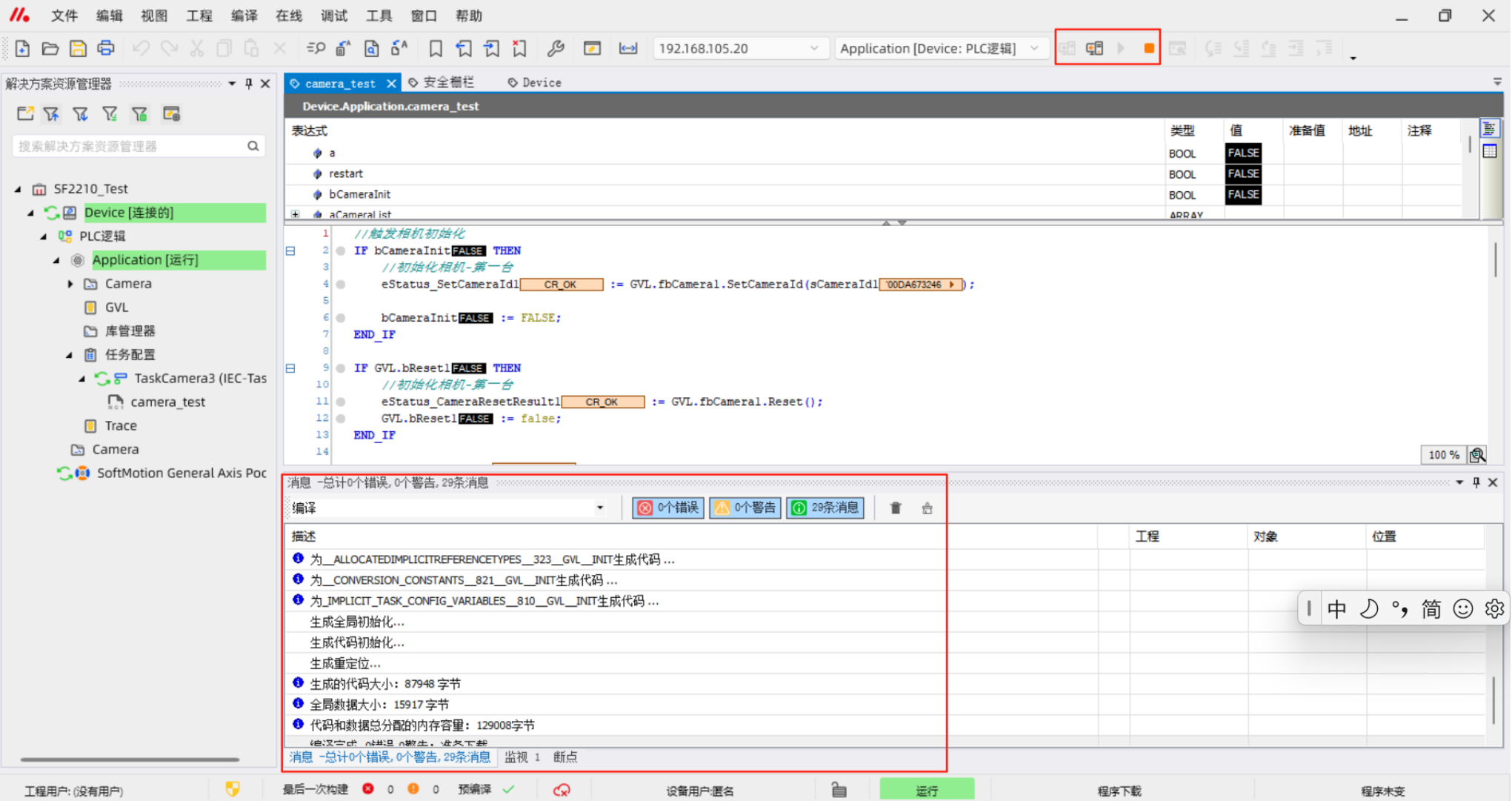
Task: Open the Application device selector dropdown
Action: click(1035, 48)
